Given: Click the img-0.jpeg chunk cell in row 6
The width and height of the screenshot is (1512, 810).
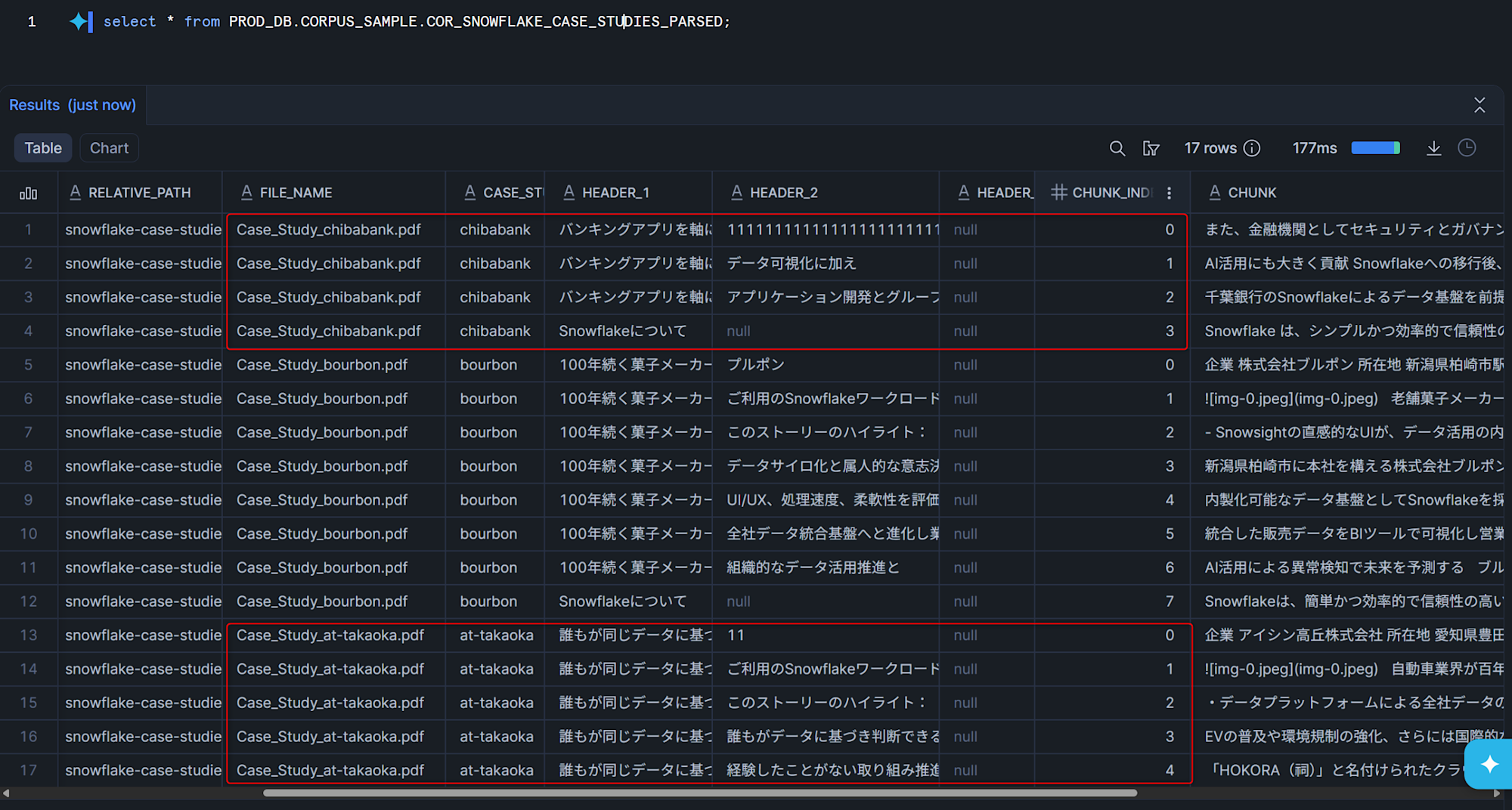Looking at the screenshot, I should click(1347, 399).
